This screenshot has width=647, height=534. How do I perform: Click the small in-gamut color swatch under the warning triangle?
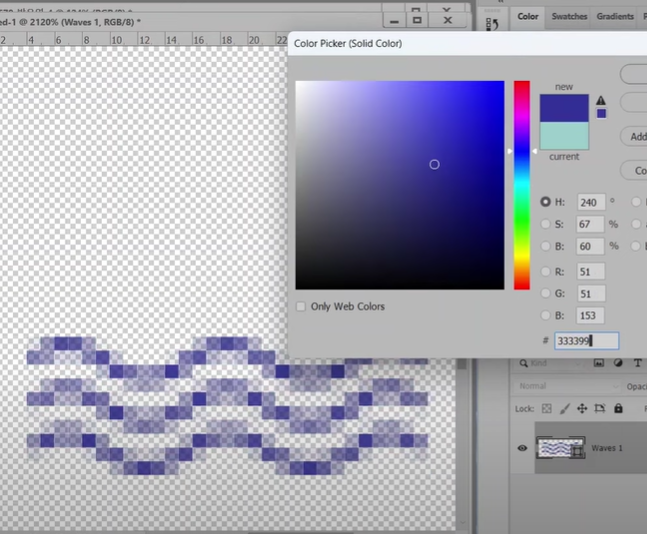pos(601,113)
